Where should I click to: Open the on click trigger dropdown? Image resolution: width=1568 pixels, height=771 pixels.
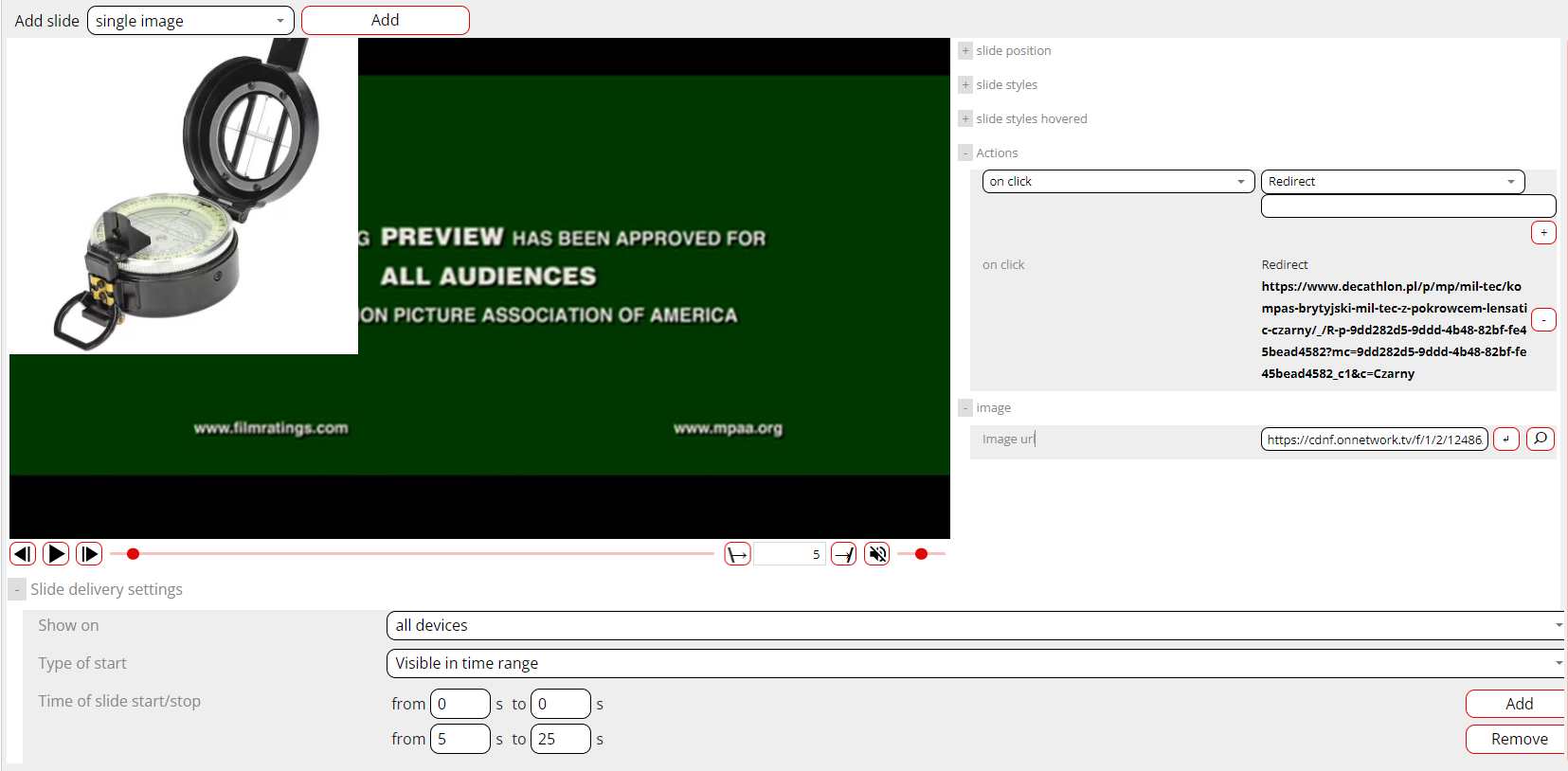pos(1118,182)
